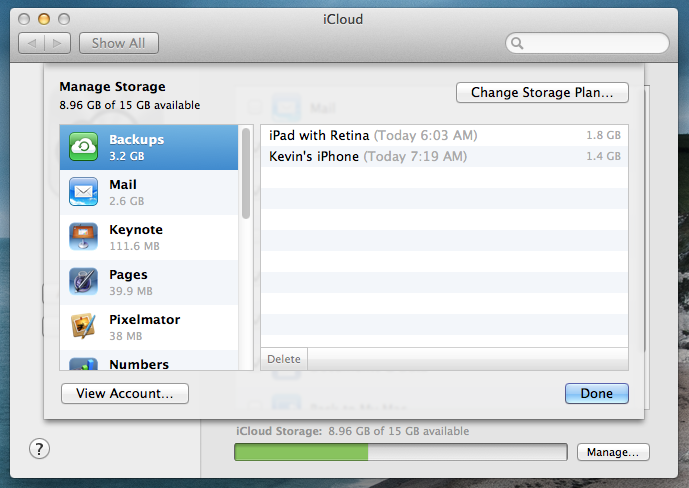This screenshot has height=488, width=689.
Task: Click the 1.4 GB size value
Action: click(x=603, y=156)
